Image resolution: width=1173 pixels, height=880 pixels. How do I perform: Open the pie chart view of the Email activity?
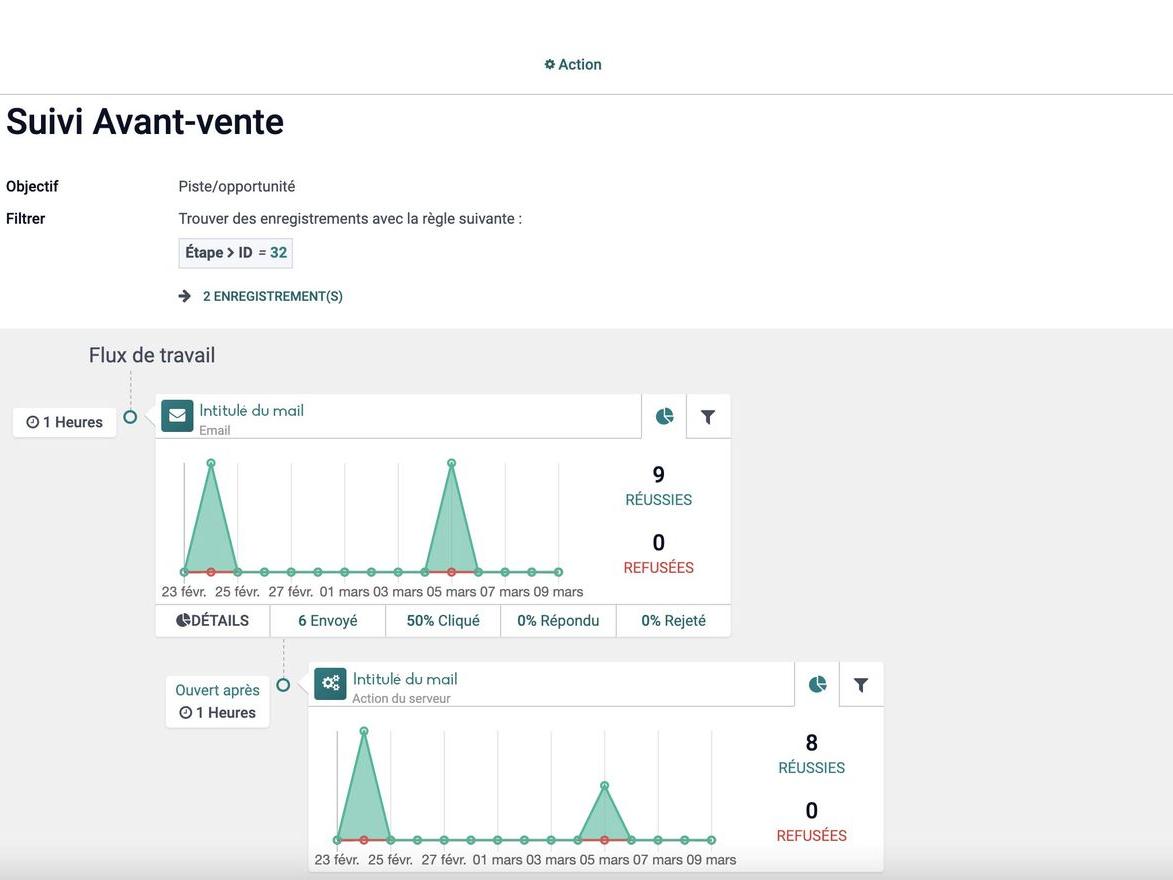coord(663,416)
